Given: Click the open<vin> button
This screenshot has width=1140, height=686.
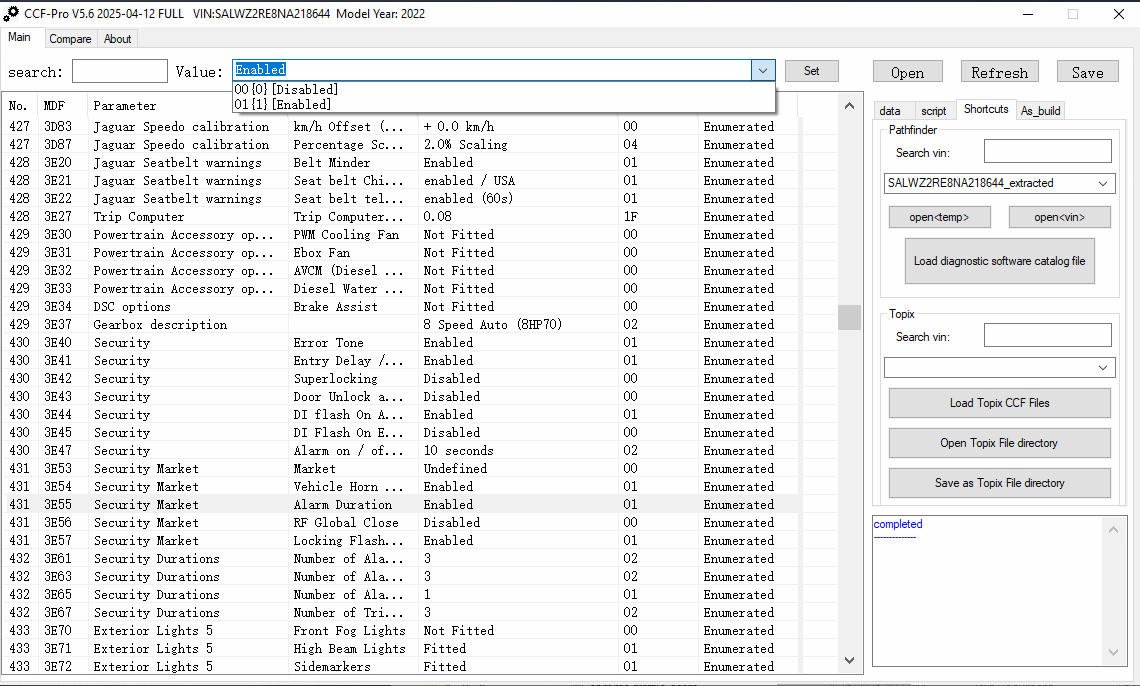Looking at the screenshot, I should (x=1059, y=217).
